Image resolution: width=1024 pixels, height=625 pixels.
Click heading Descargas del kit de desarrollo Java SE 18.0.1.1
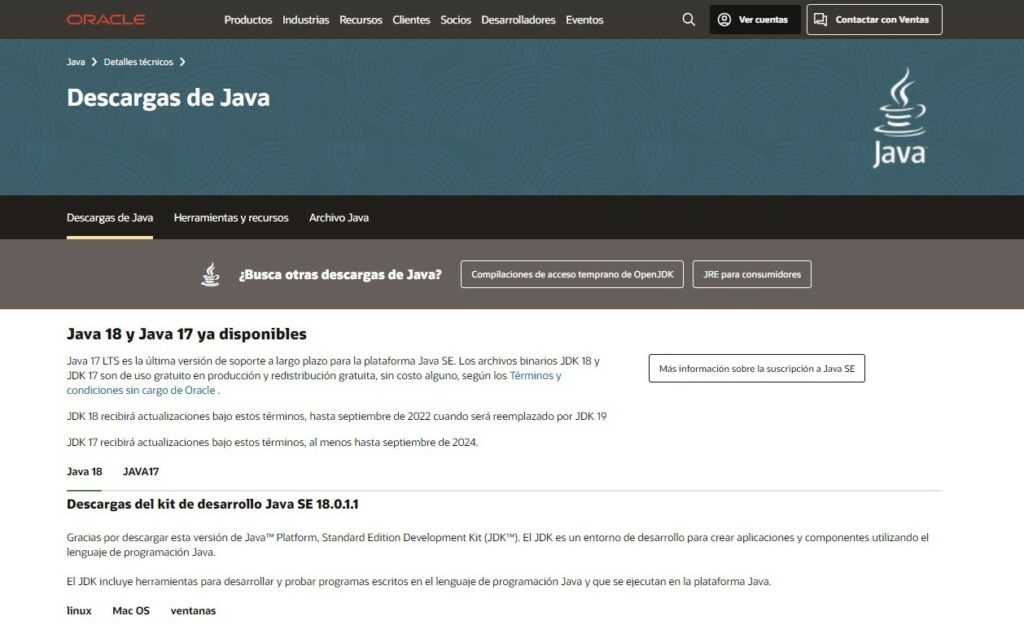click(x=213, y=504)
